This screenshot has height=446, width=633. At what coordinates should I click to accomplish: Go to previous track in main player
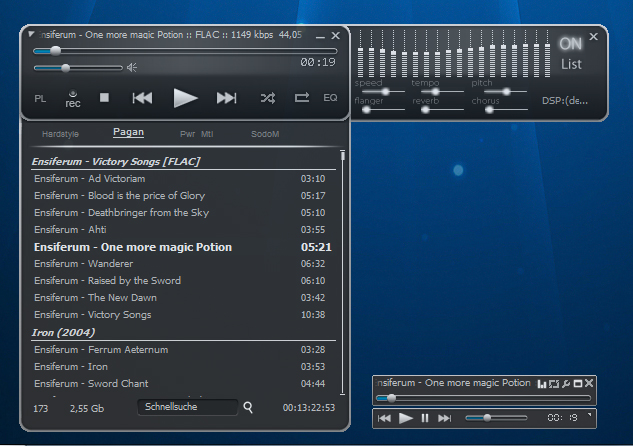point(143,98)
